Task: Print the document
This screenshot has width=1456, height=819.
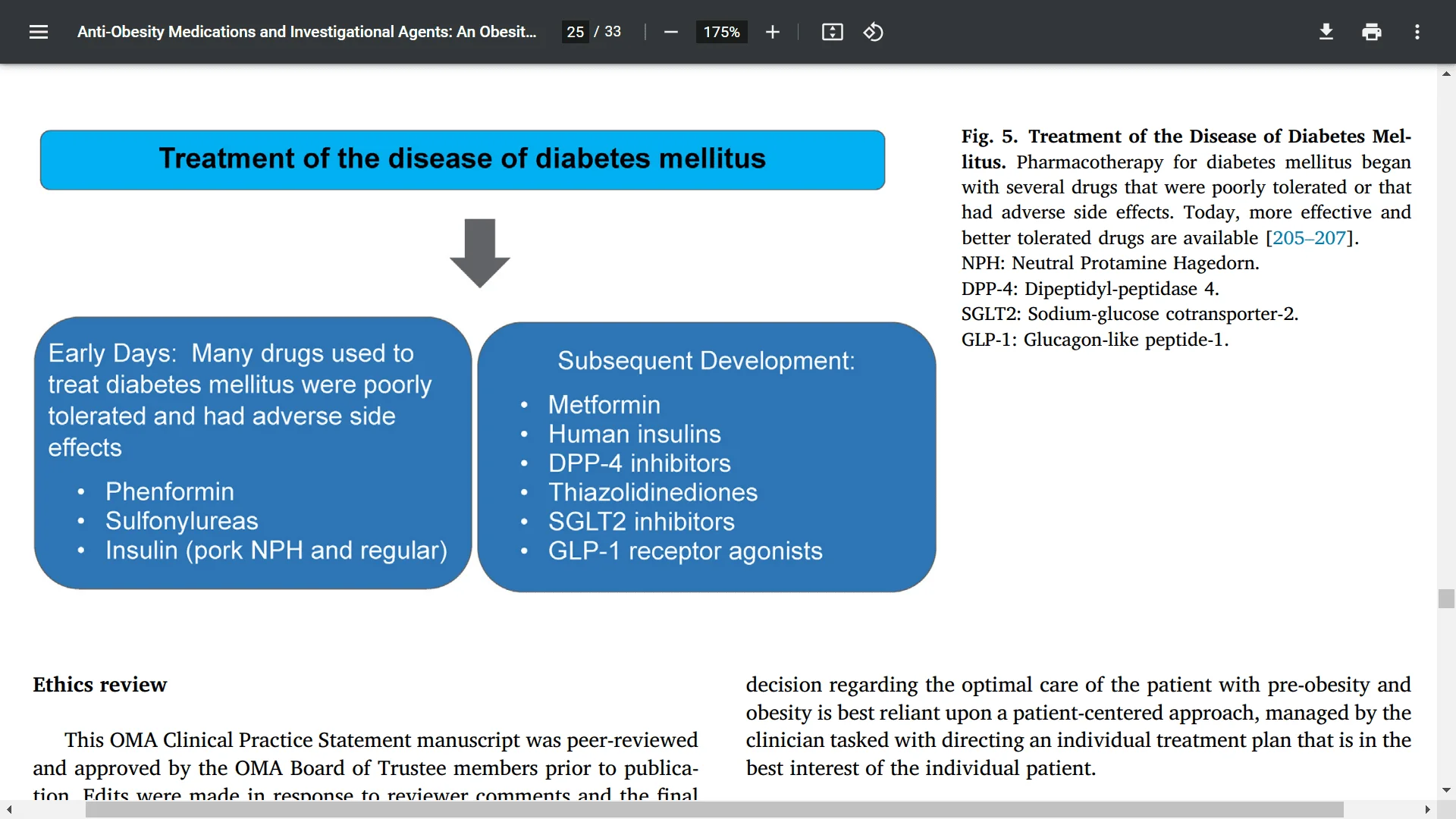Action: [x=1372, y=32]
